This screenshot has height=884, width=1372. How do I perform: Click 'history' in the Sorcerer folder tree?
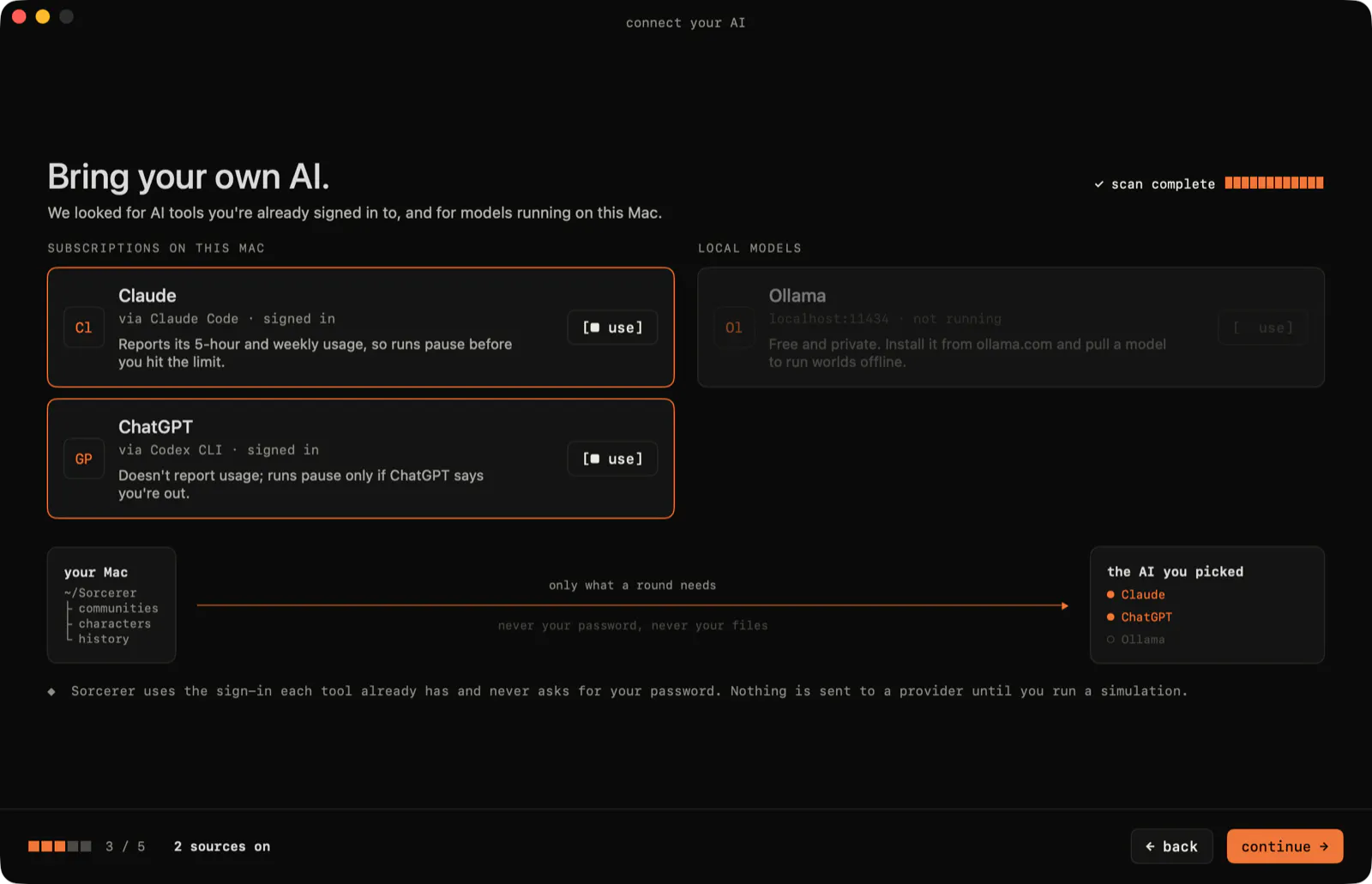104,640
